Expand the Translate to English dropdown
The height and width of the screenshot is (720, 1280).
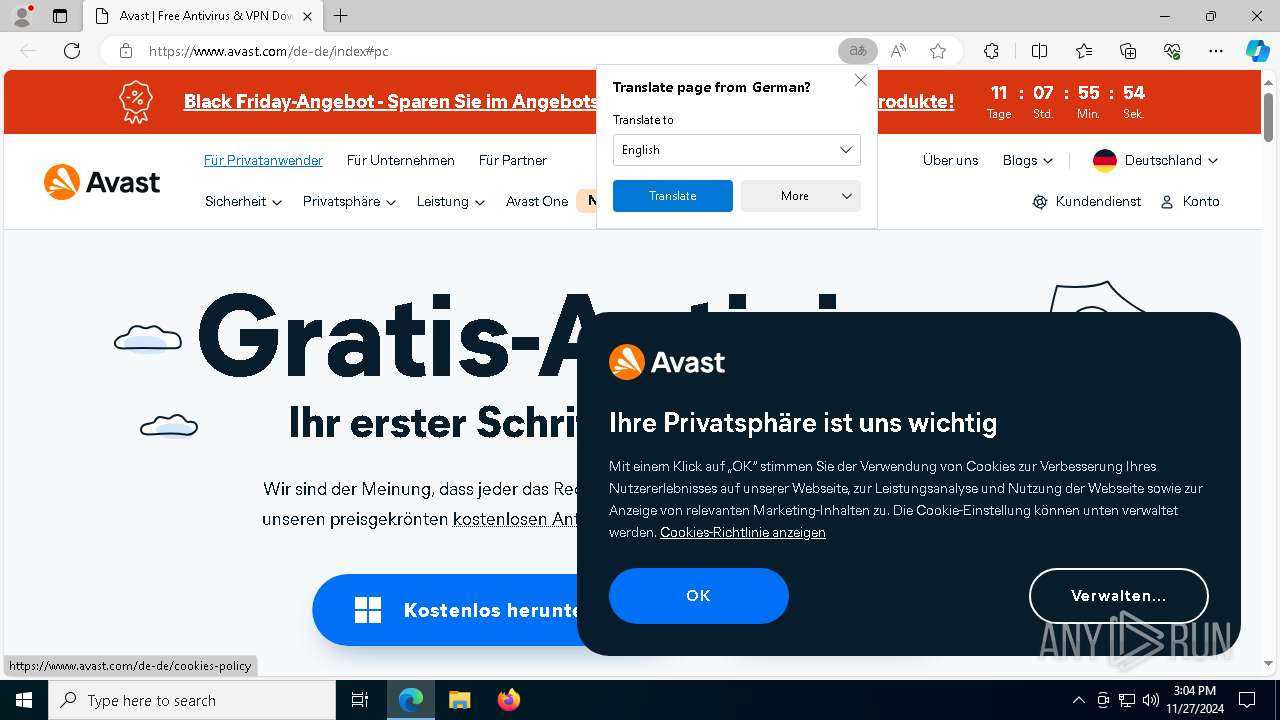737,150
